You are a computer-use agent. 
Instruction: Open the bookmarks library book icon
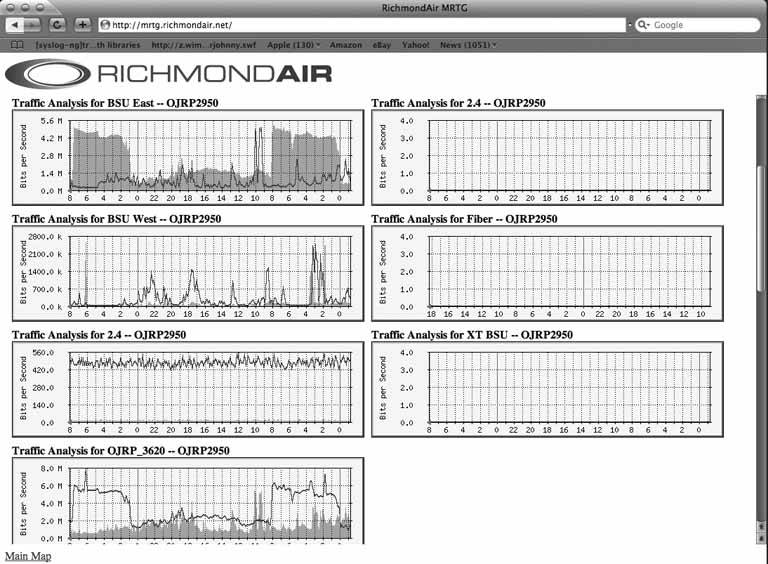pos(17,45)
